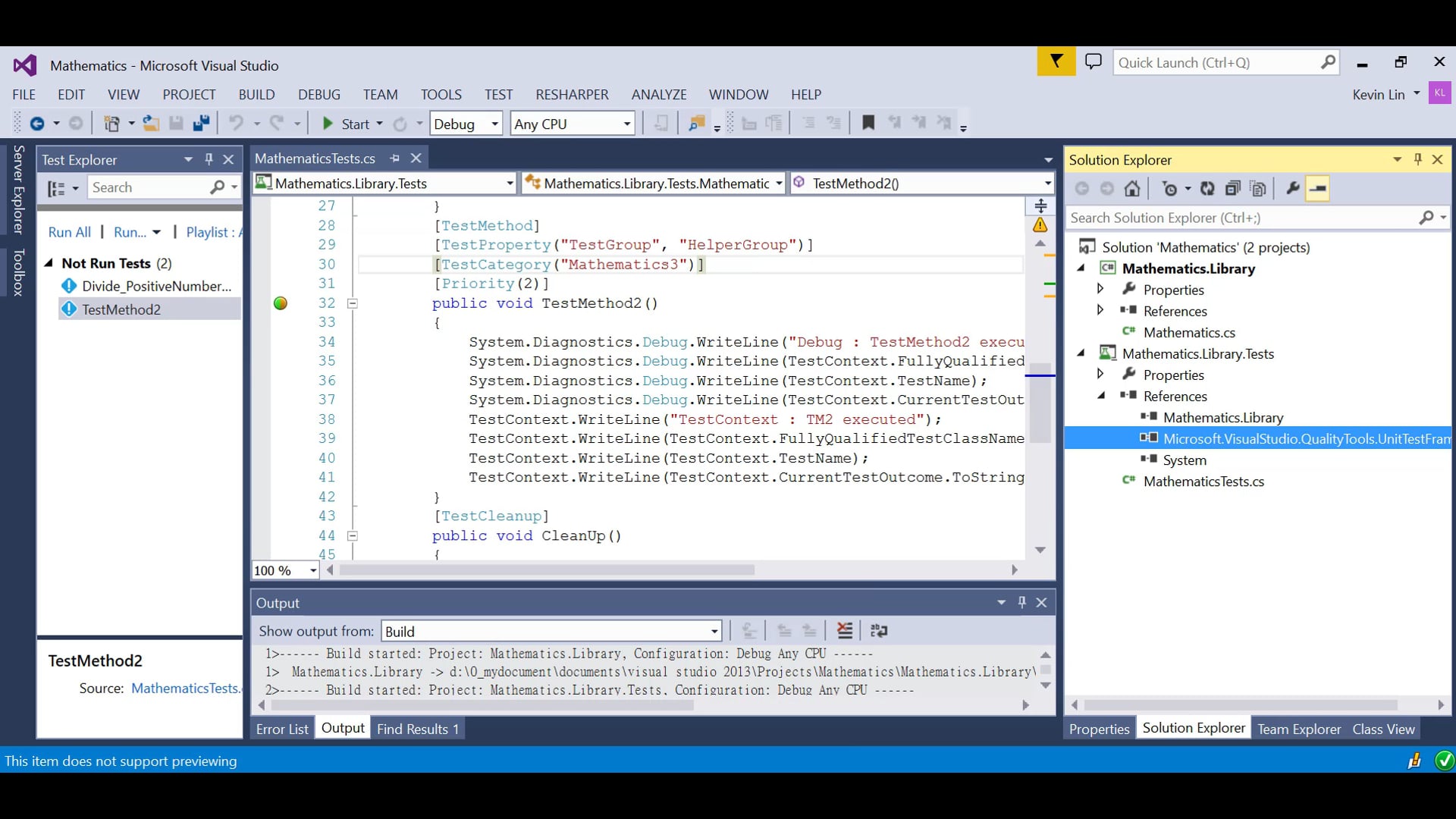Click the bookmark icon in toolbar
This screenshot has height=819, width=1456.
click(868, 123)
